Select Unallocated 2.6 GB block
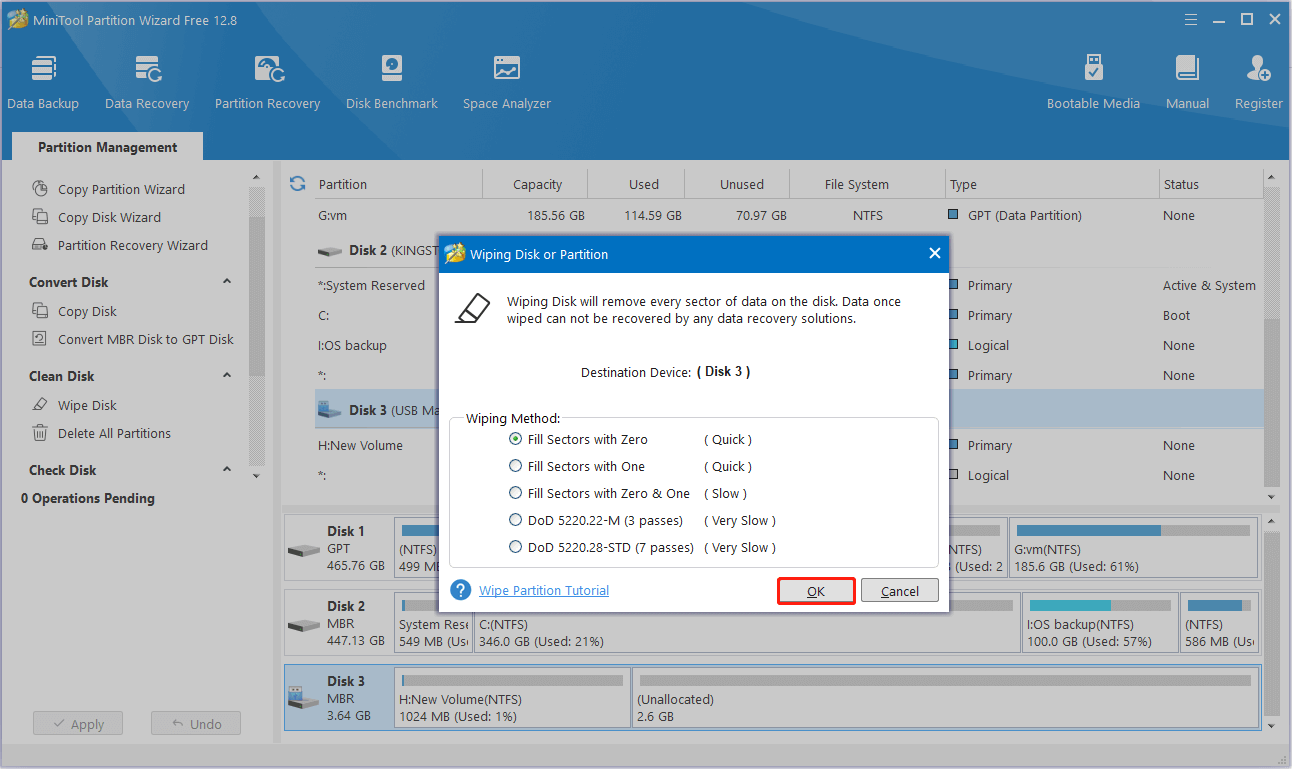The height and width of the screenshot is (769, 1292). [x=944, y=698]
